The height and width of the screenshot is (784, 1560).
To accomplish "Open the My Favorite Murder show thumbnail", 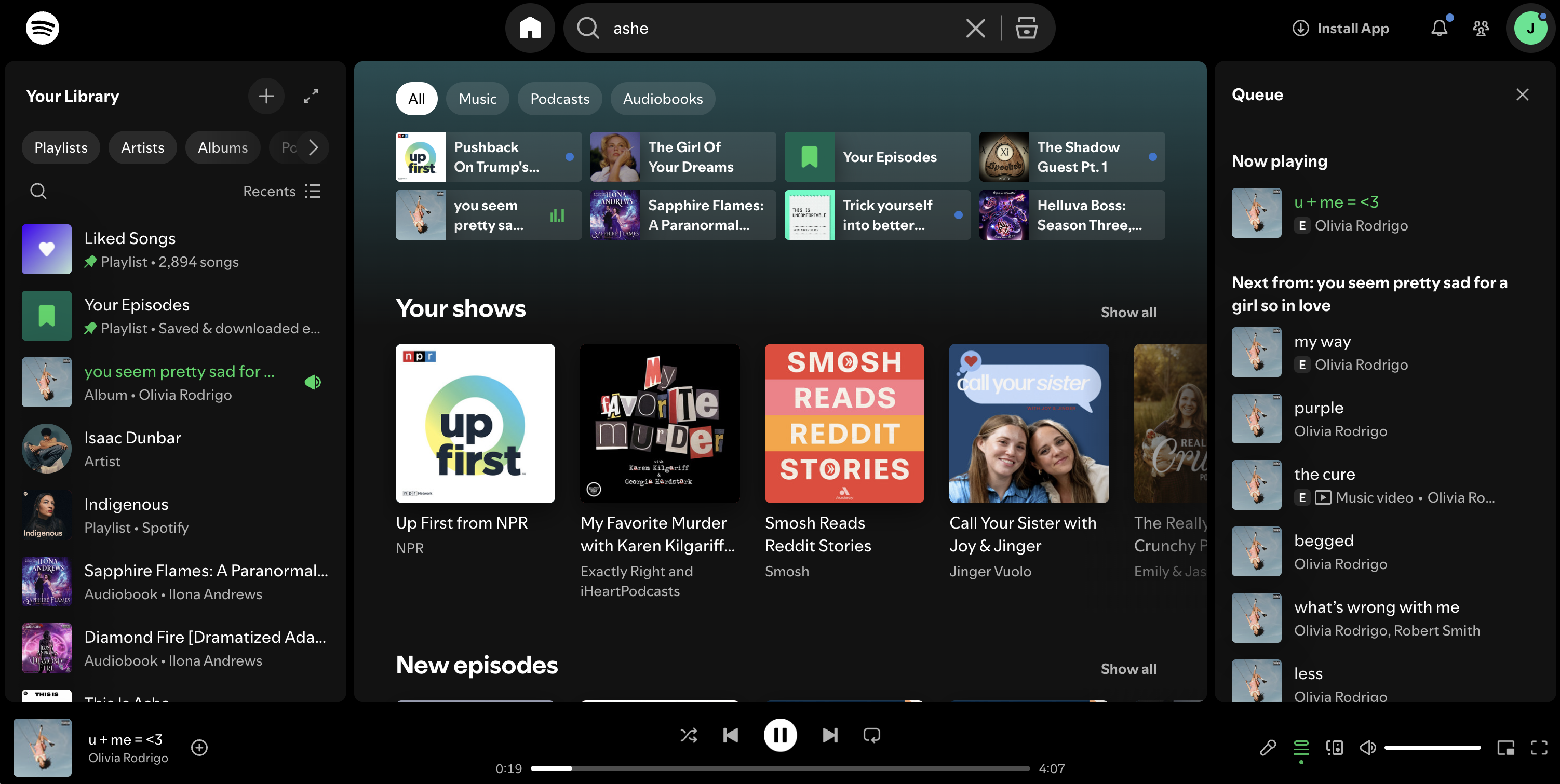I will pos(660,423).
